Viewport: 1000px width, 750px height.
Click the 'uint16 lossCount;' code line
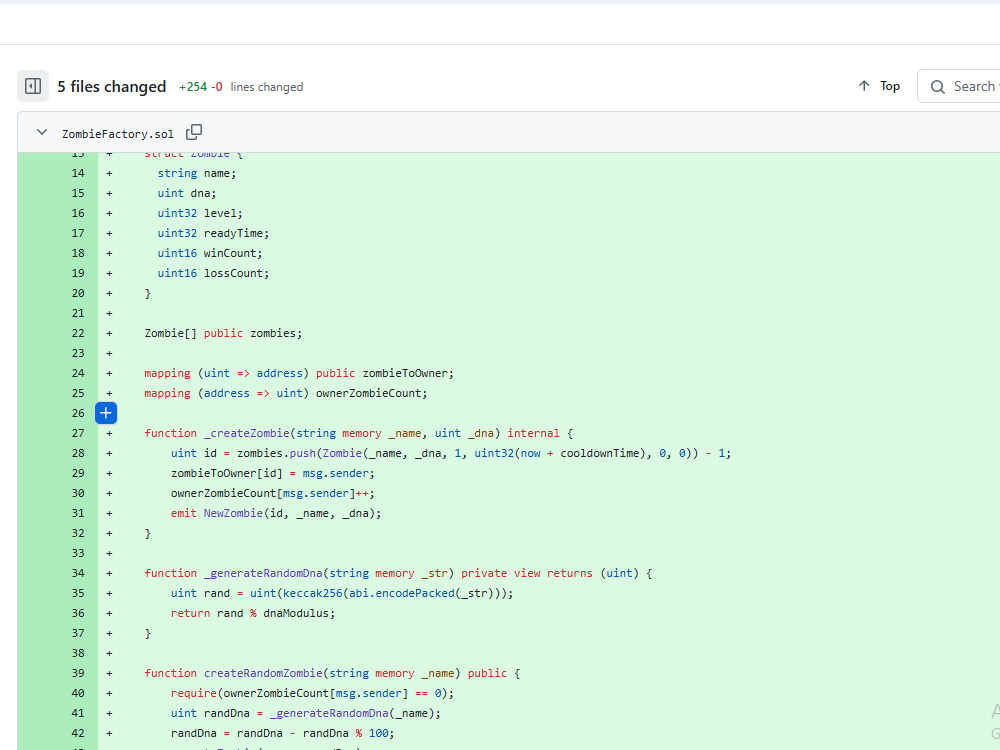pos(213,273)
